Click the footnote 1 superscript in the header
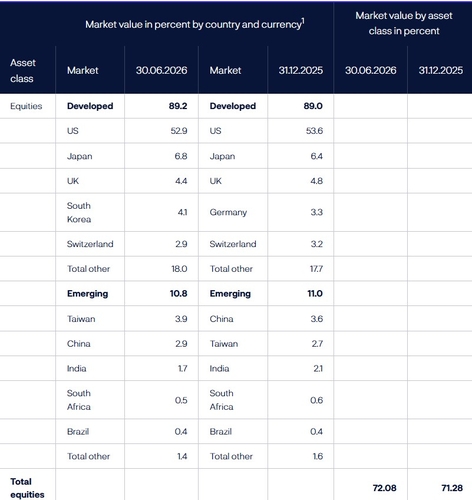 (x=303, y=21)
